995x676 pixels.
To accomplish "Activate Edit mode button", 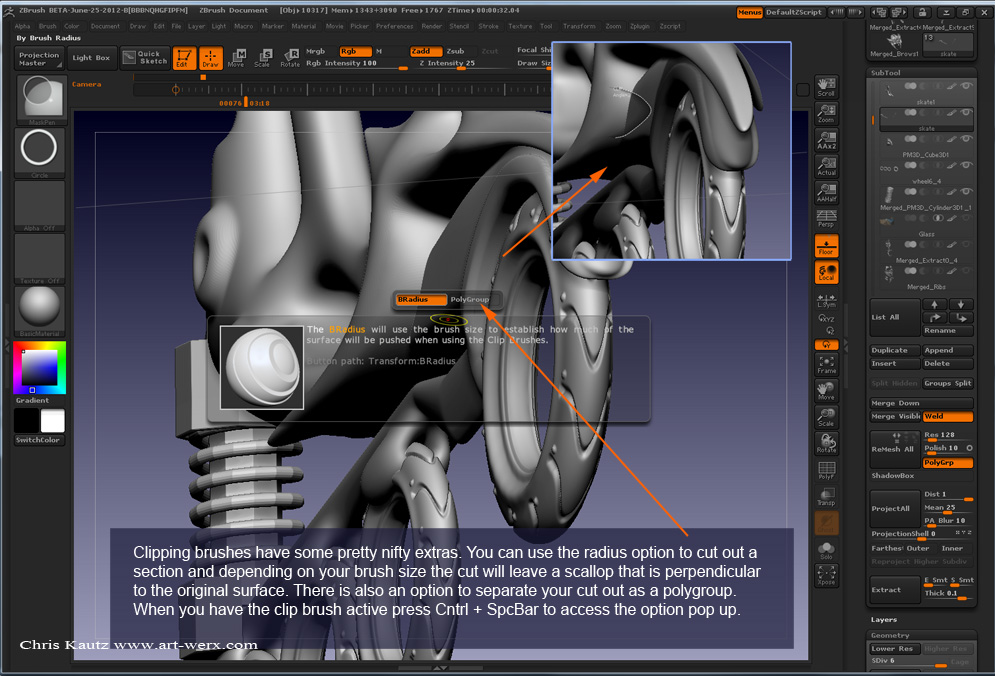I will (x=183, y=58).
